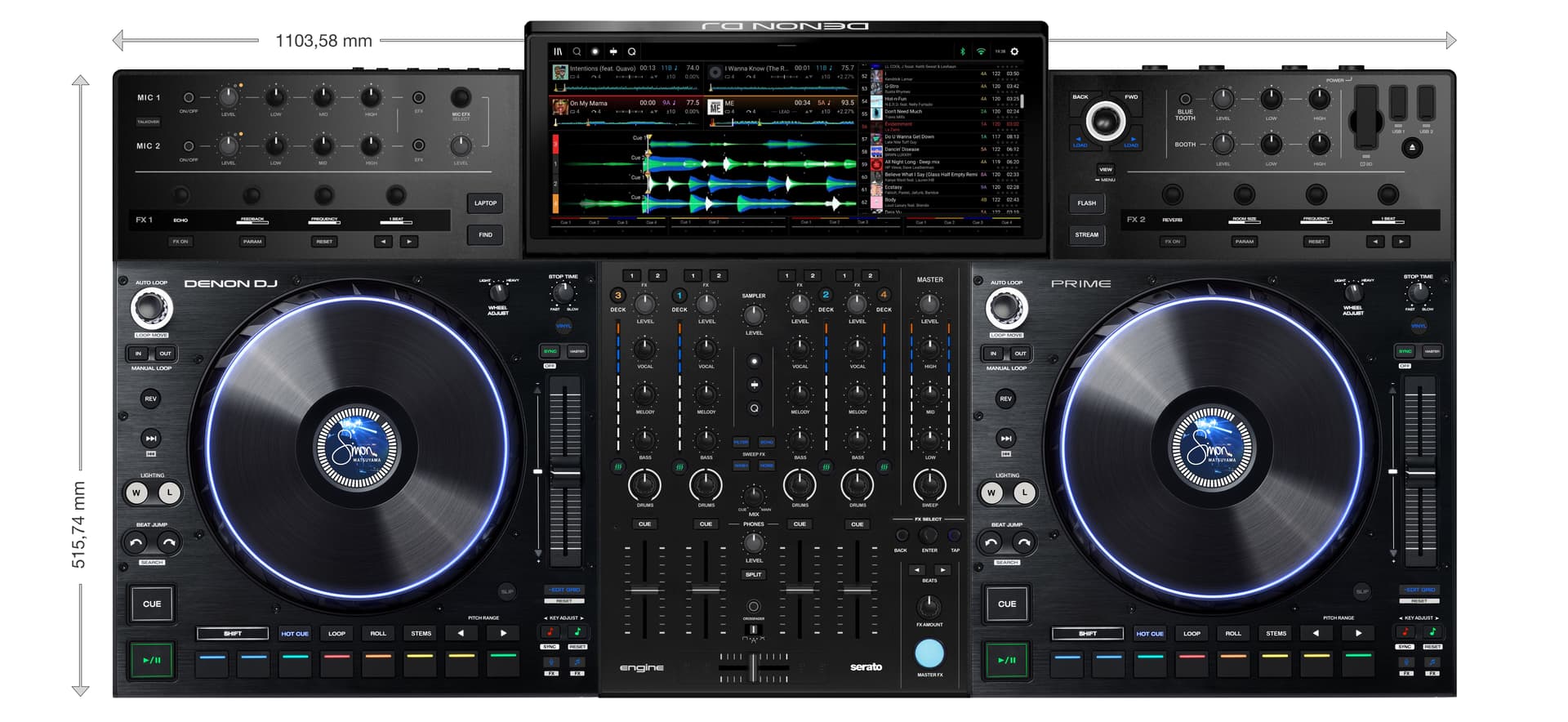Tap the Wi-Fi status icon on the touchscreen
The height and width of the screenshot is (722, 1568).
click(981, 51)
